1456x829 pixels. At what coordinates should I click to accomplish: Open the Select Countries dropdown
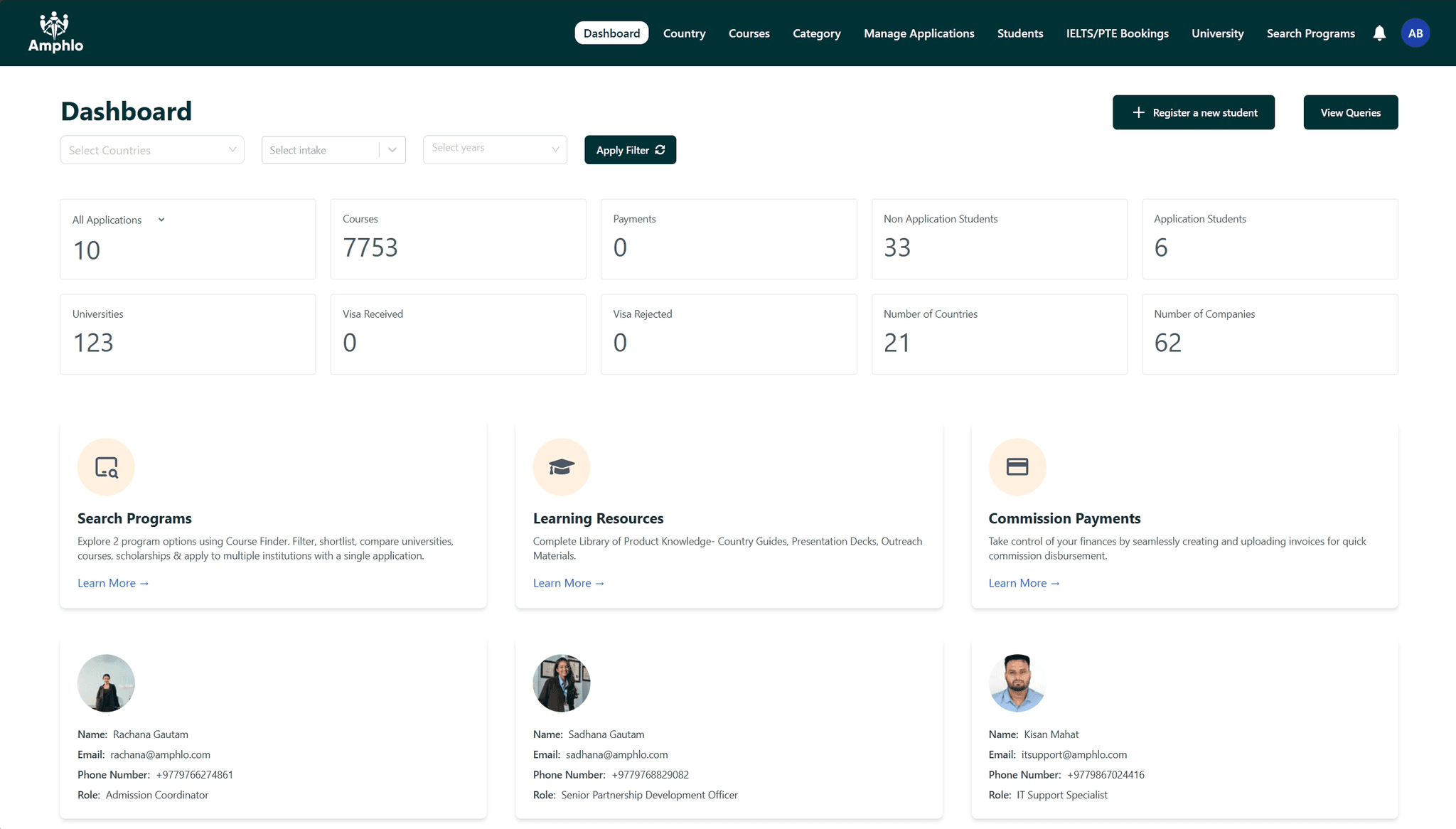[151, 150]
